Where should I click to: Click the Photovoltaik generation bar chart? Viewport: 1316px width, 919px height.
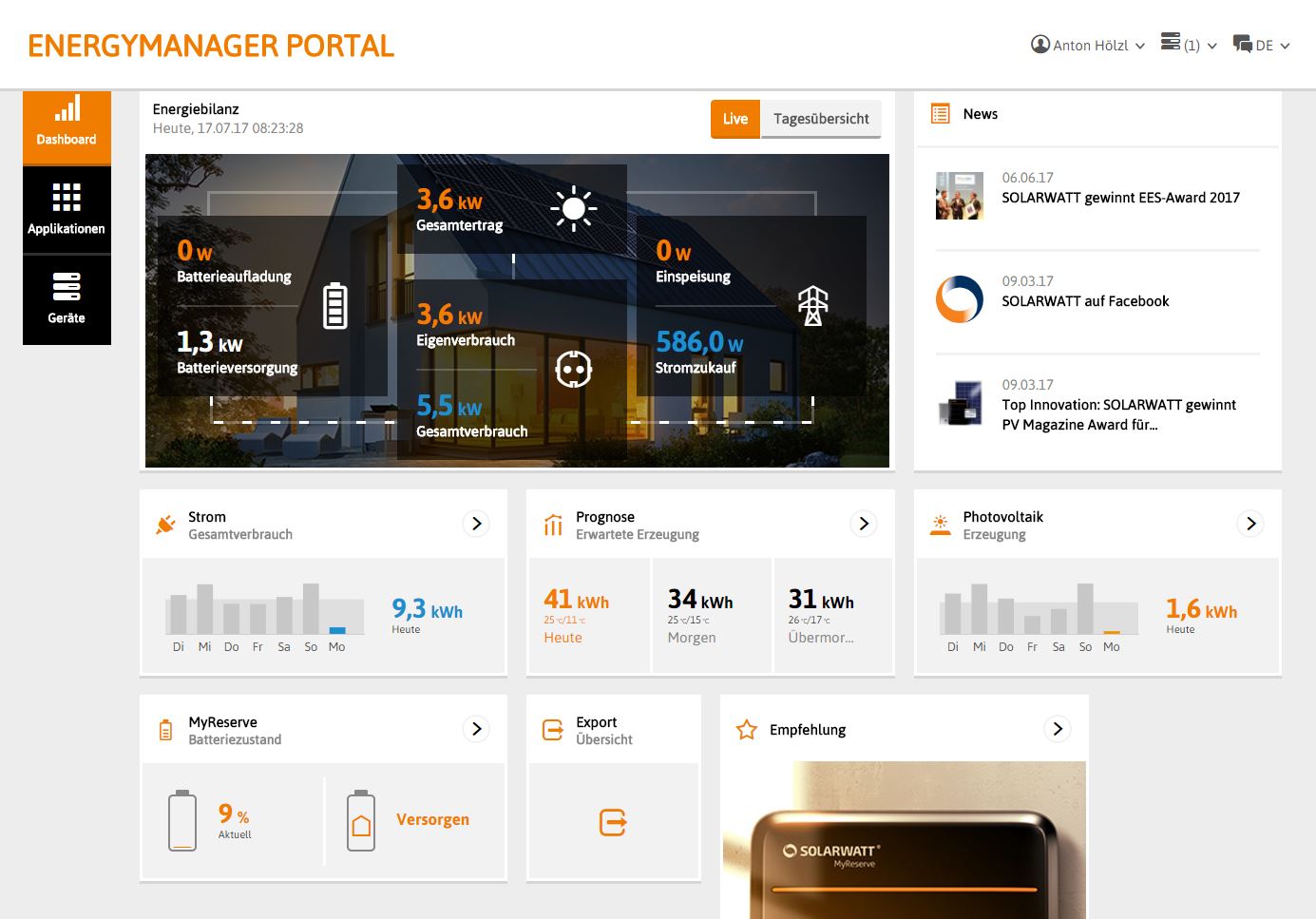coord(1039,609)
